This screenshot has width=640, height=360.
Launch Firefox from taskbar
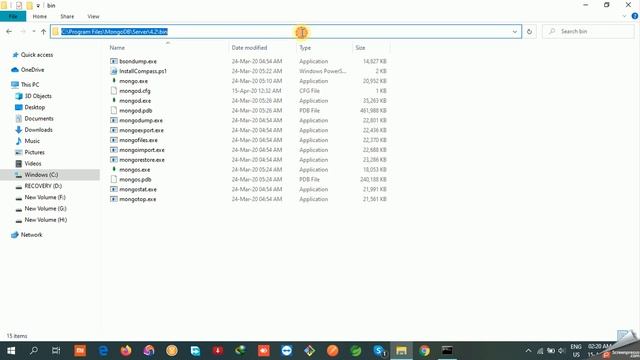point(126,351)
